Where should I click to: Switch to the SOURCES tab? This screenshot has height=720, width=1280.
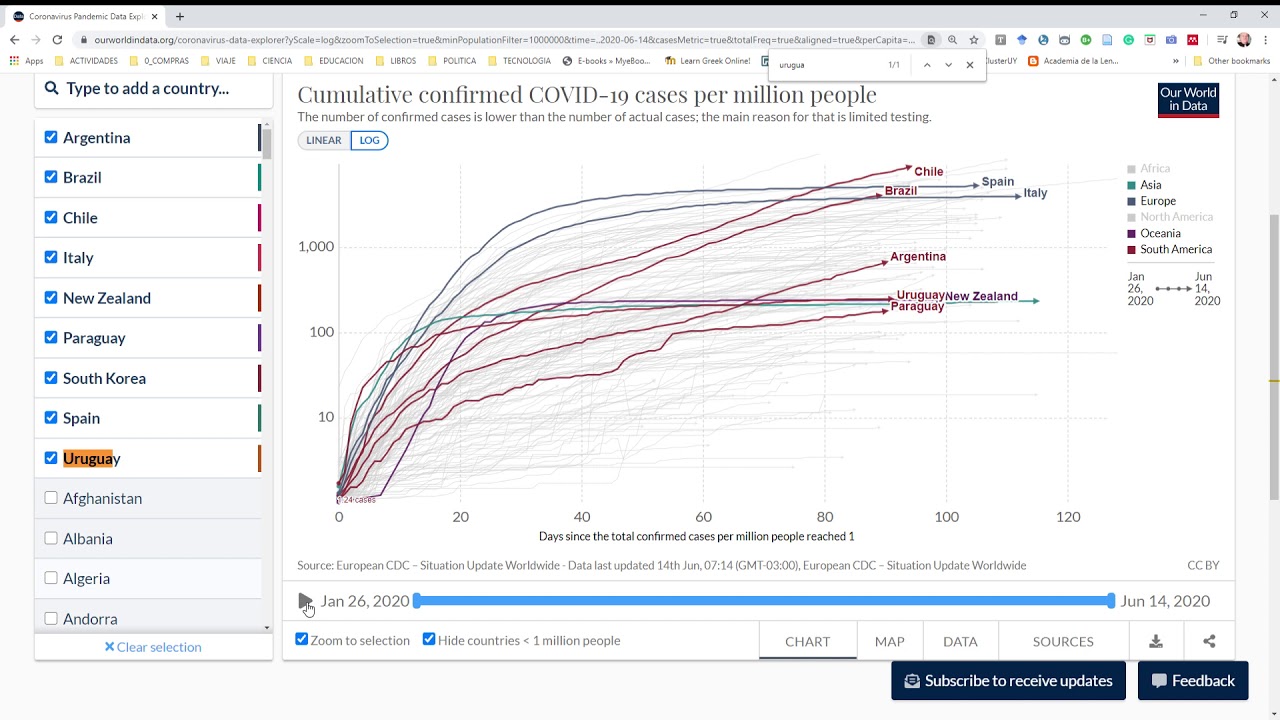[x=1063, y=641]
